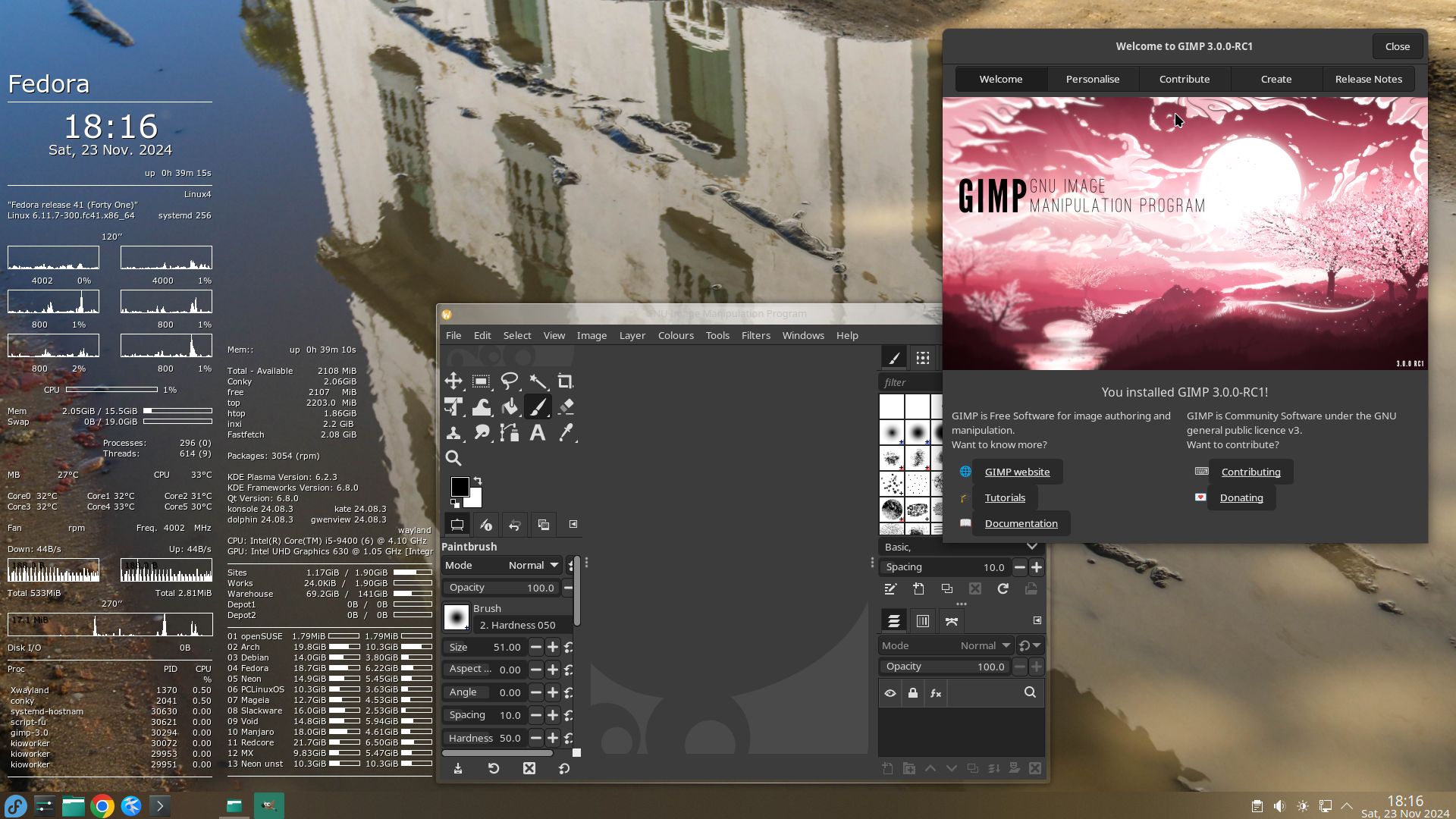Switch to Channels tab in dock
The height and width of the screenshot is (819, 1456).
pos(923,621)
